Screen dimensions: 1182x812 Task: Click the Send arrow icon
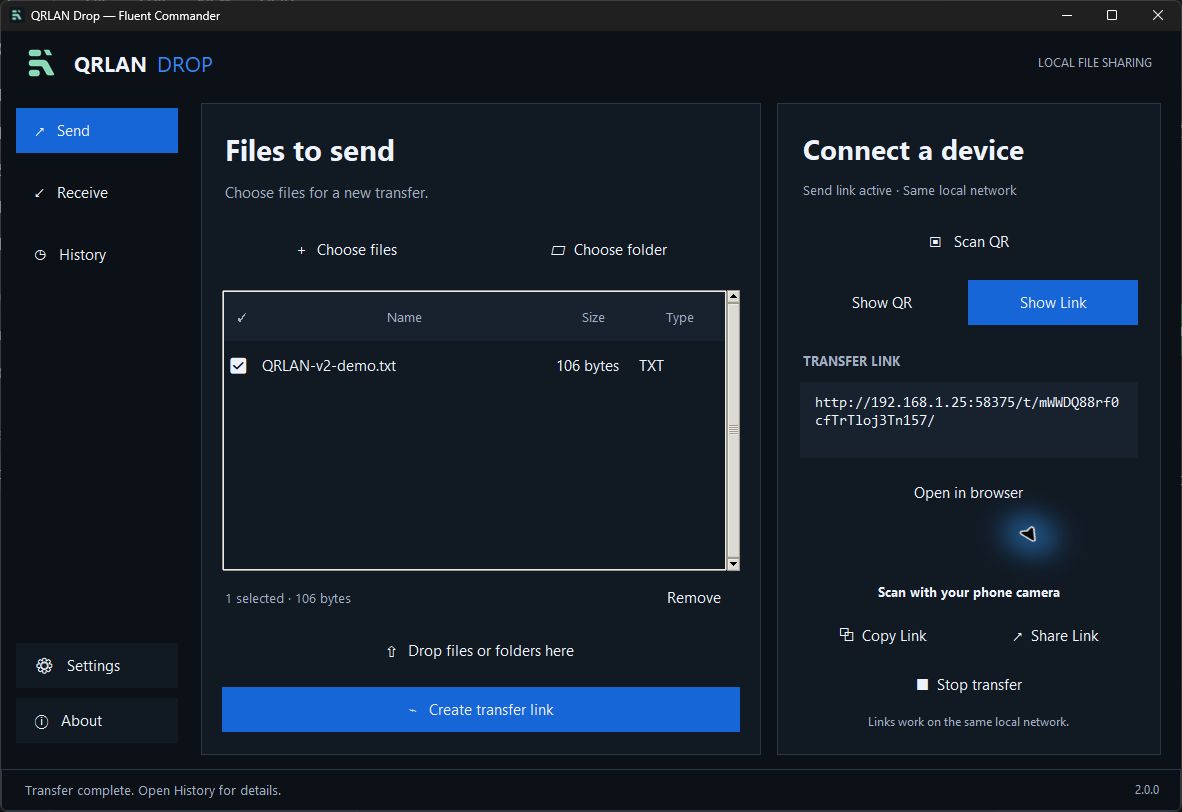coord(40,131)
